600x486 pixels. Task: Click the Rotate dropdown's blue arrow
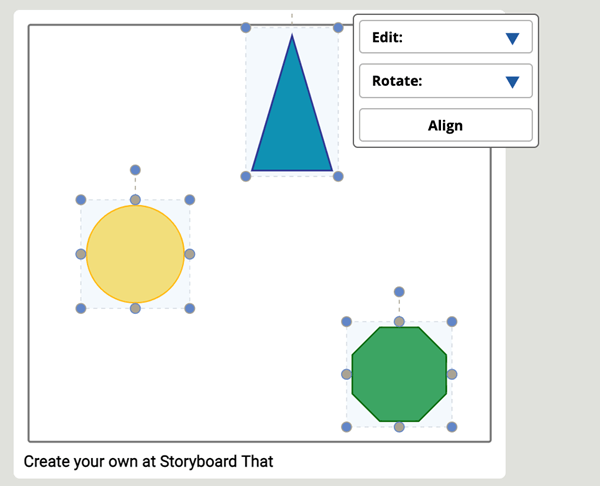click(512, 82)
